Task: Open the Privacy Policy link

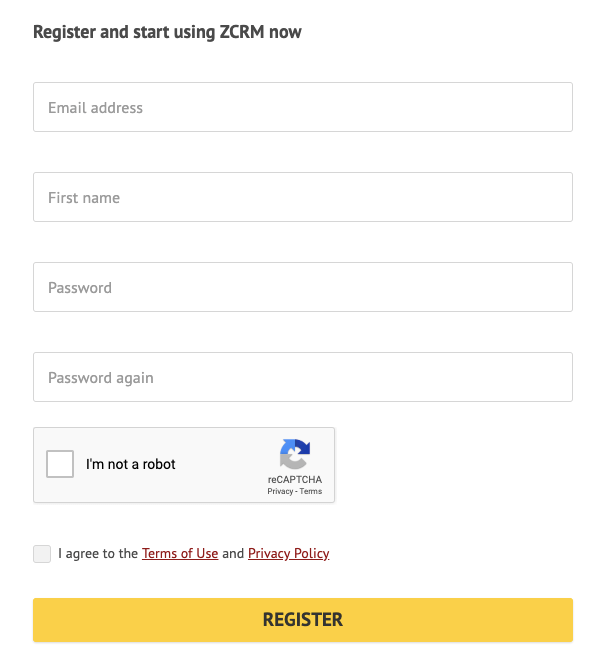Action: pos(289,554)
